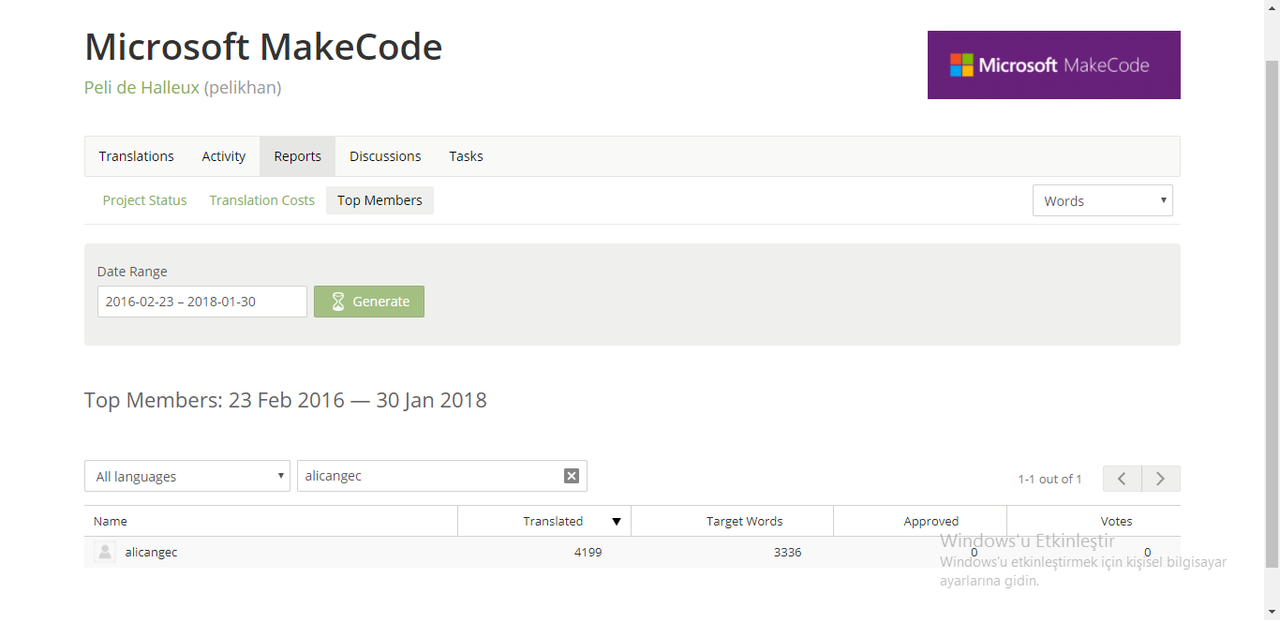Select the Top Members sub-tab
Viewport: 1280px width, 620px height.
pyautogui.click(x=380, y=200)
